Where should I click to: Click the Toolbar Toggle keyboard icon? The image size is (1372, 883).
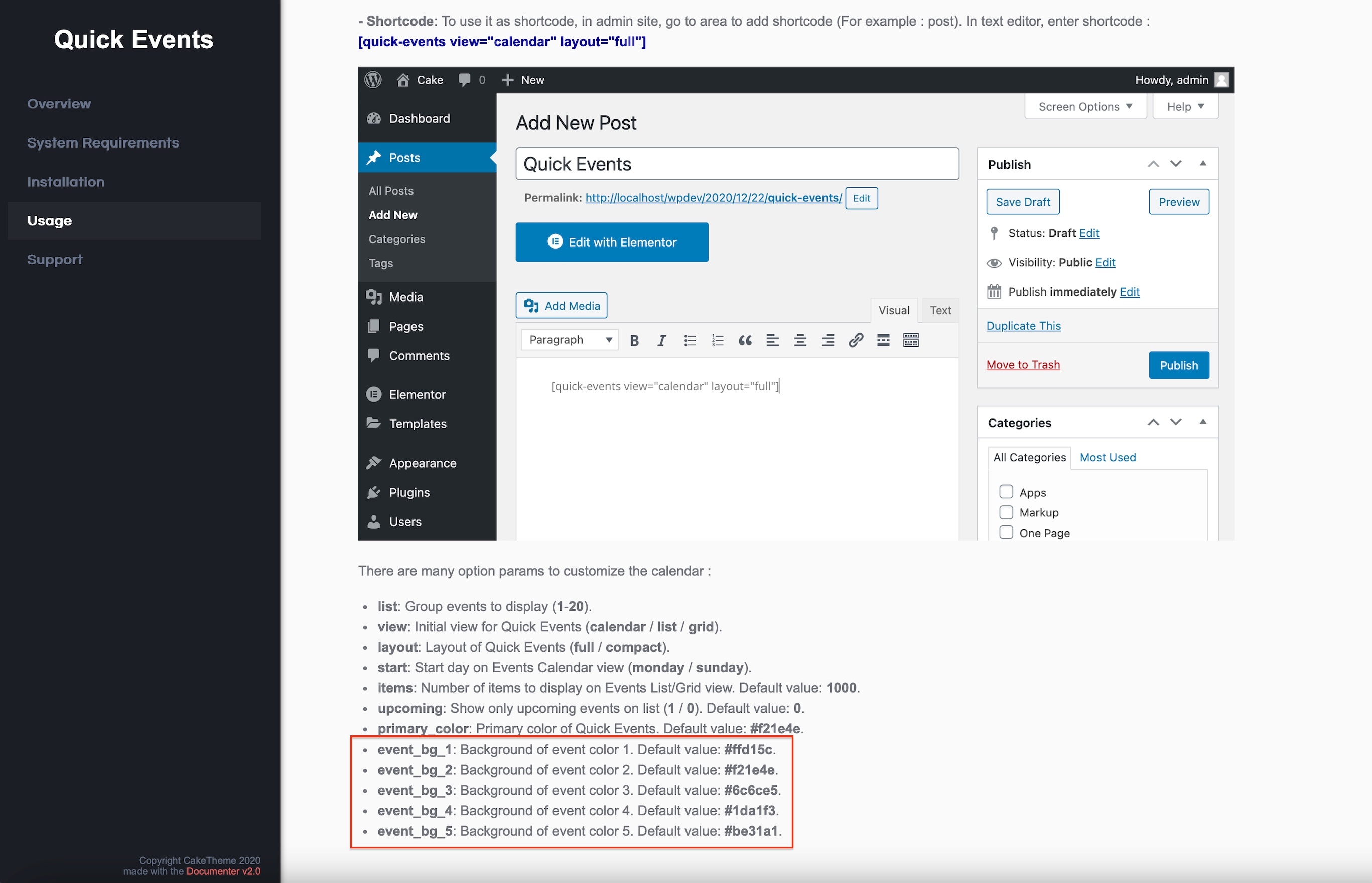[910, 341]
